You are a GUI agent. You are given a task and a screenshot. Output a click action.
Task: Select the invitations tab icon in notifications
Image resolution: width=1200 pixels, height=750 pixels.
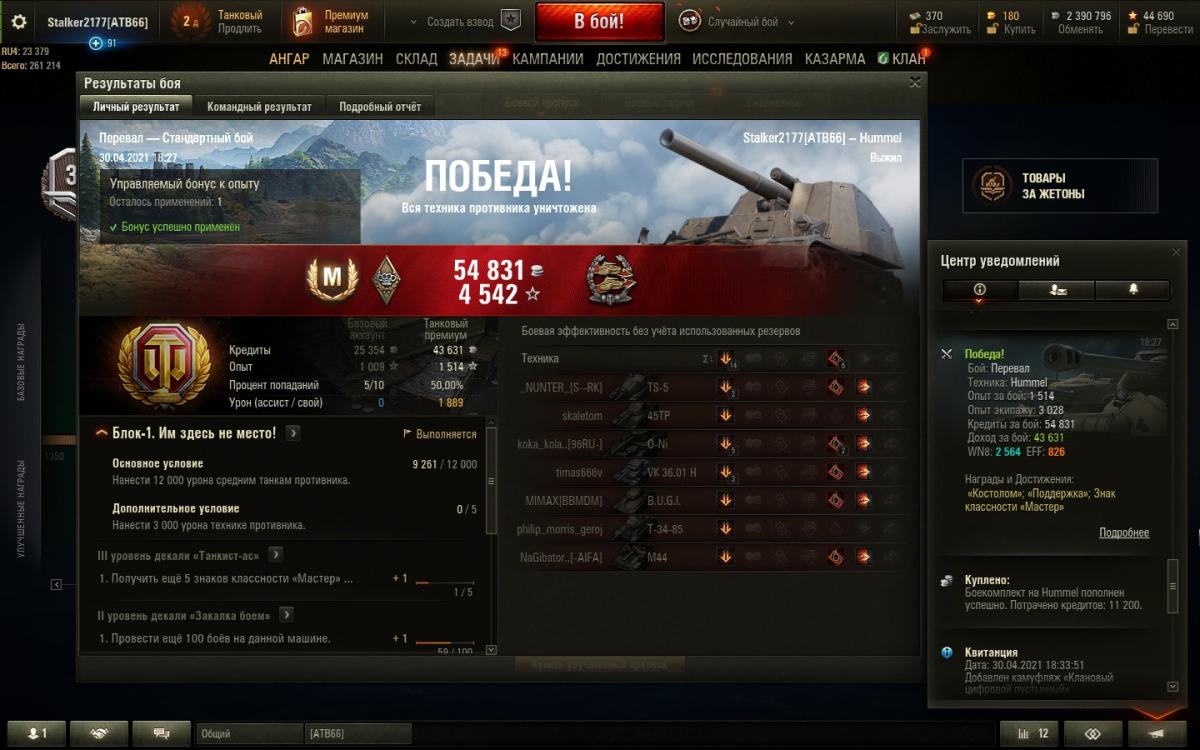pyautogui.click(x=1056, y=290)
